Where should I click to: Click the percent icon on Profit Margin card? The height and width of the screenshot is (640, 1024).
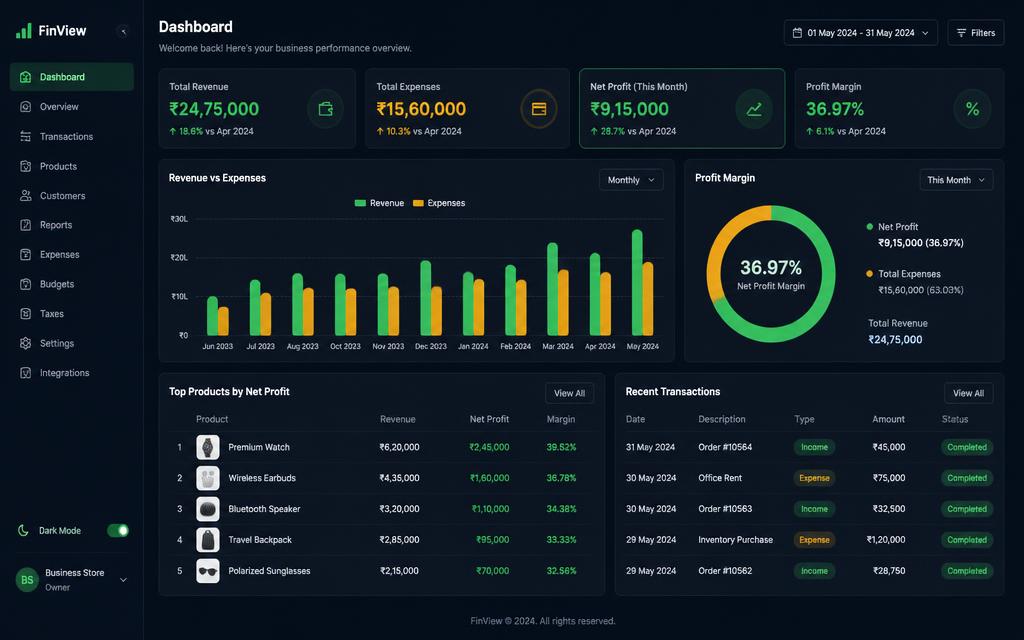tap(972, 108)
